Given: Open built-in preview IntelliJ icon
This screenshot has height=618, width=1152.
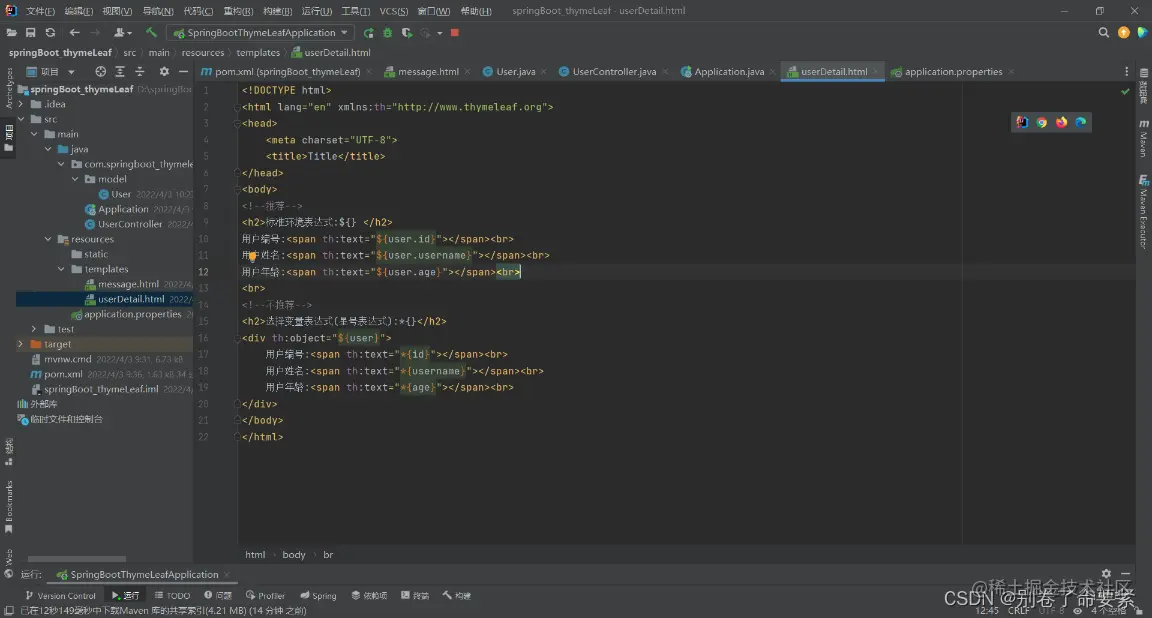Looking at the screenshot, I should pyautogui.click(x=1022, y=122).
